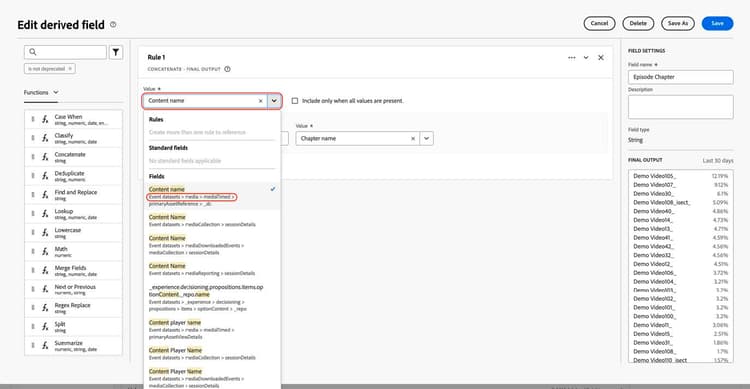Screen dimensions: 750x389
Task: Grab the drag handle of Lookup row
Action: (33, 213)
